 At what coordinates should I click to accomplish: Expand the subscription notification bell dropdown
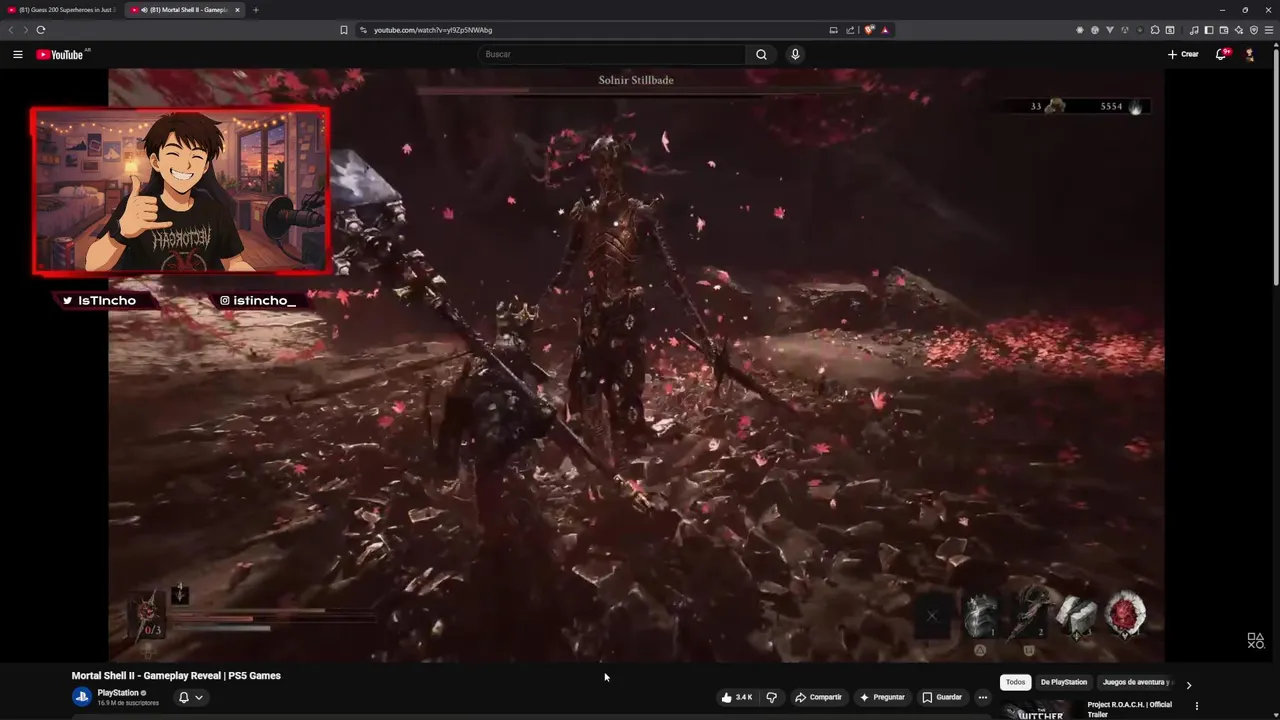[x=190, y=697]
